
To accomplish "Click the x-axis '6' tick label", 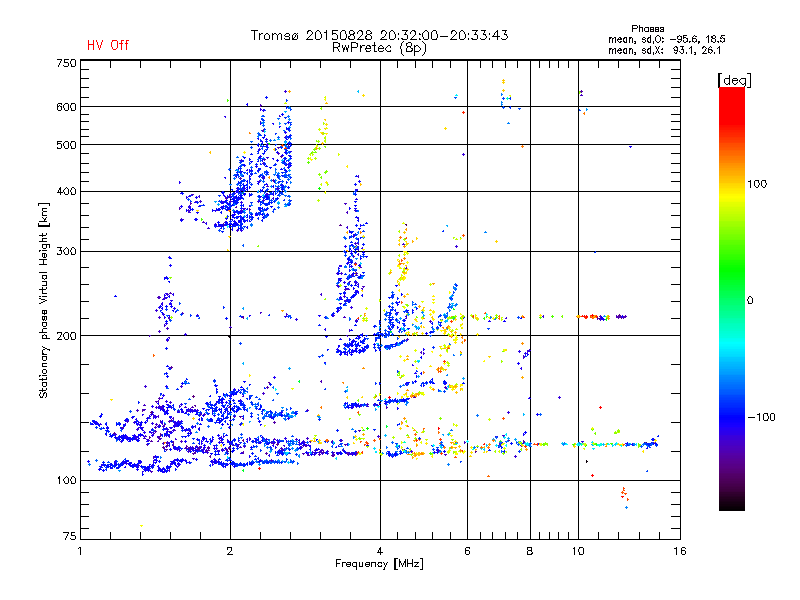I will click(467, 551).
